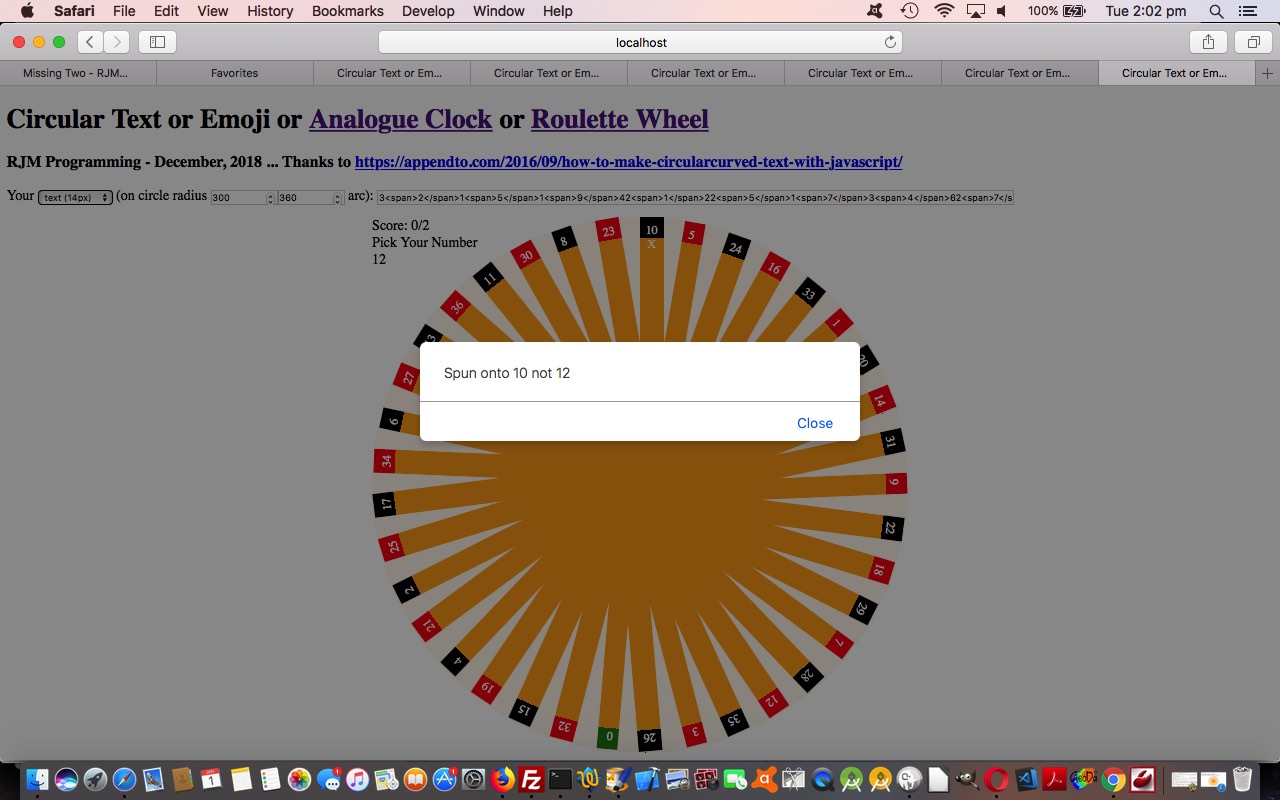
Task: Add a new tab with plus button
Action: [x=1267, y=73]
